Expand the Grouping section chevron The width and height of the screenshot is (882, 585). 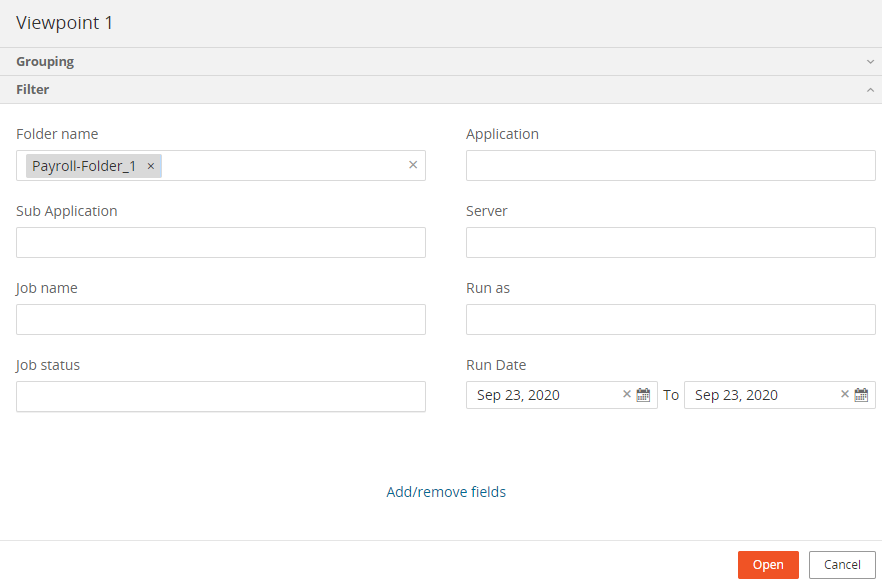[x=870, y=62]
